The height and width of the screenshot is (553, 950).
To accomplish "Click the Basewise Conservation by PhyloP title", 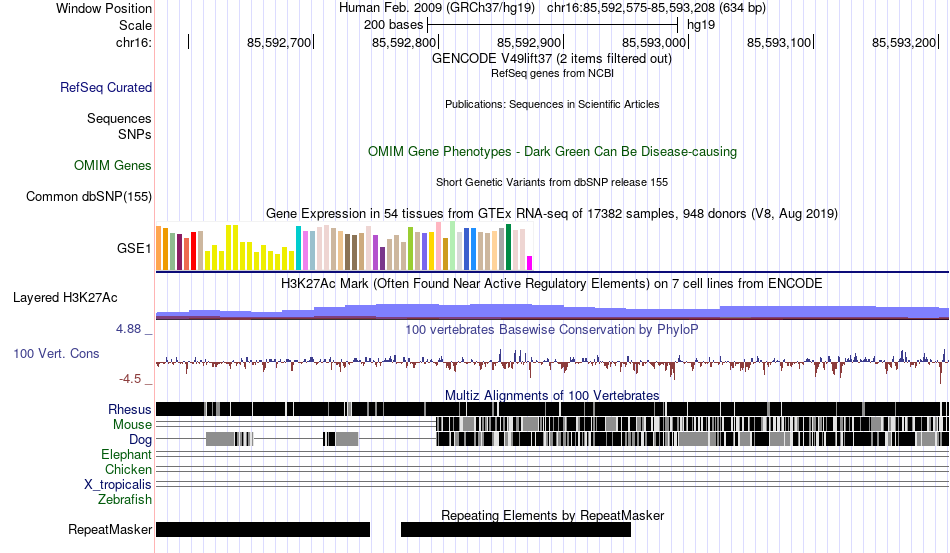I will (x=552, y=329).
